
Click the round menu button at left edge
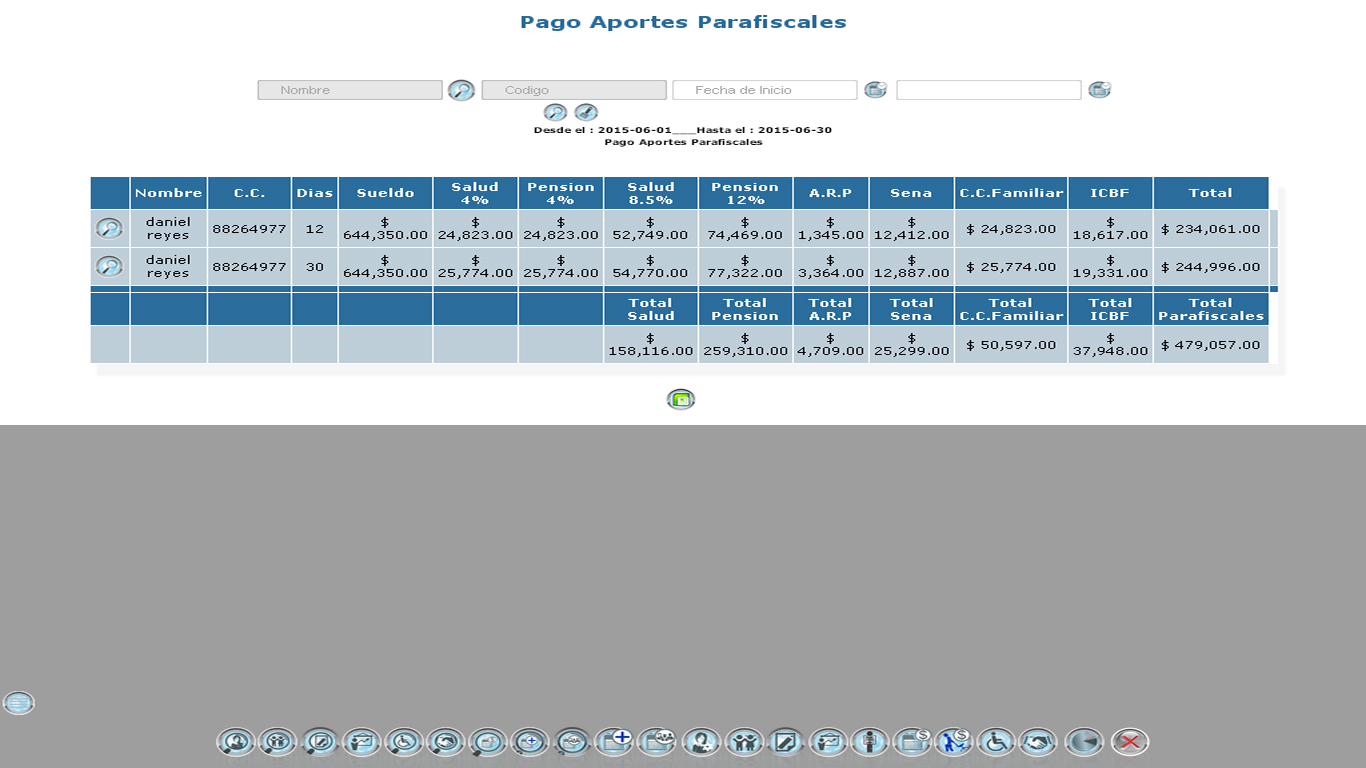tap(19, 703)
